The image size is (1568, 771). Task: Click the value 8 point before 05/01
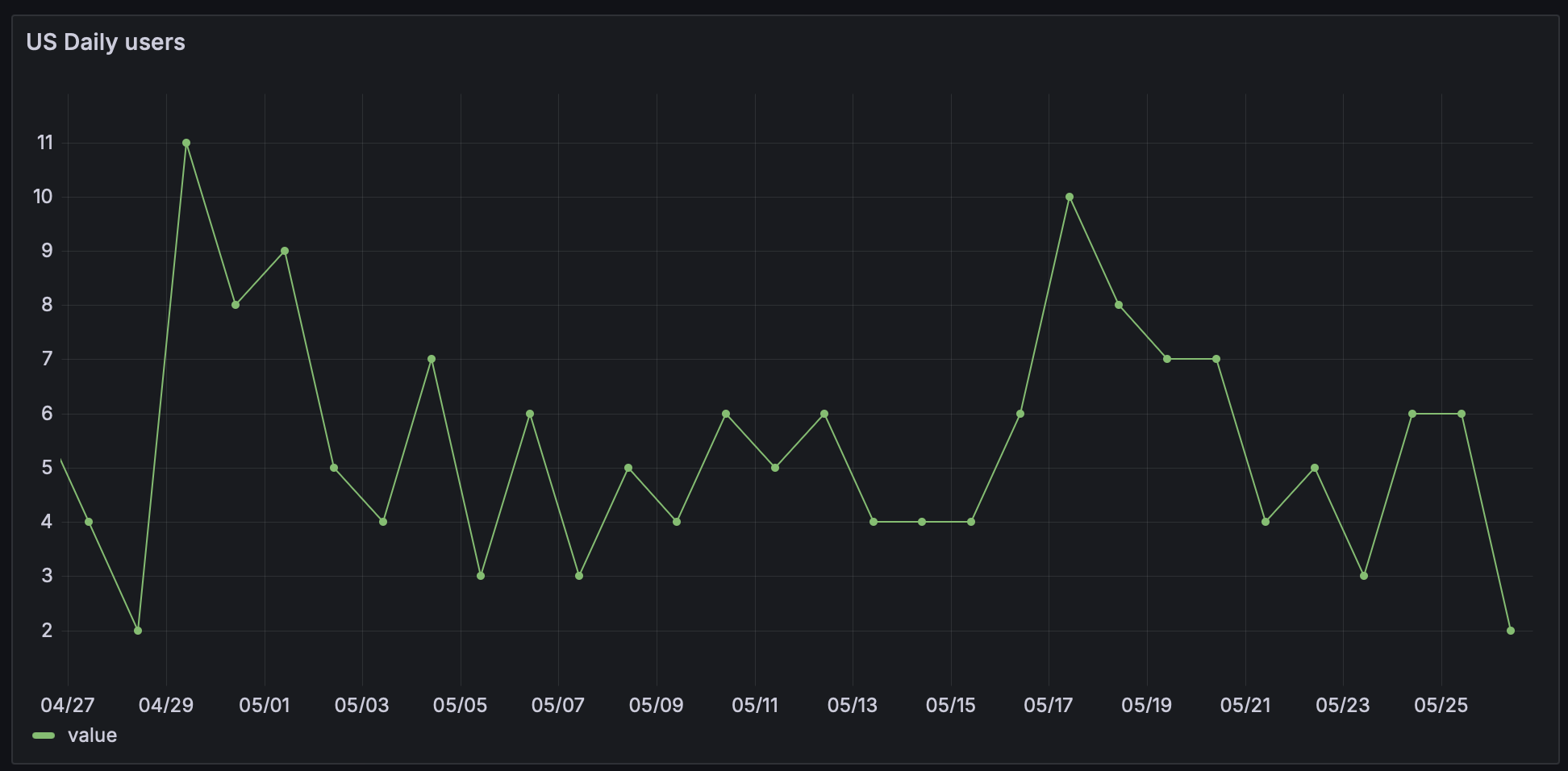coord(236,305)
